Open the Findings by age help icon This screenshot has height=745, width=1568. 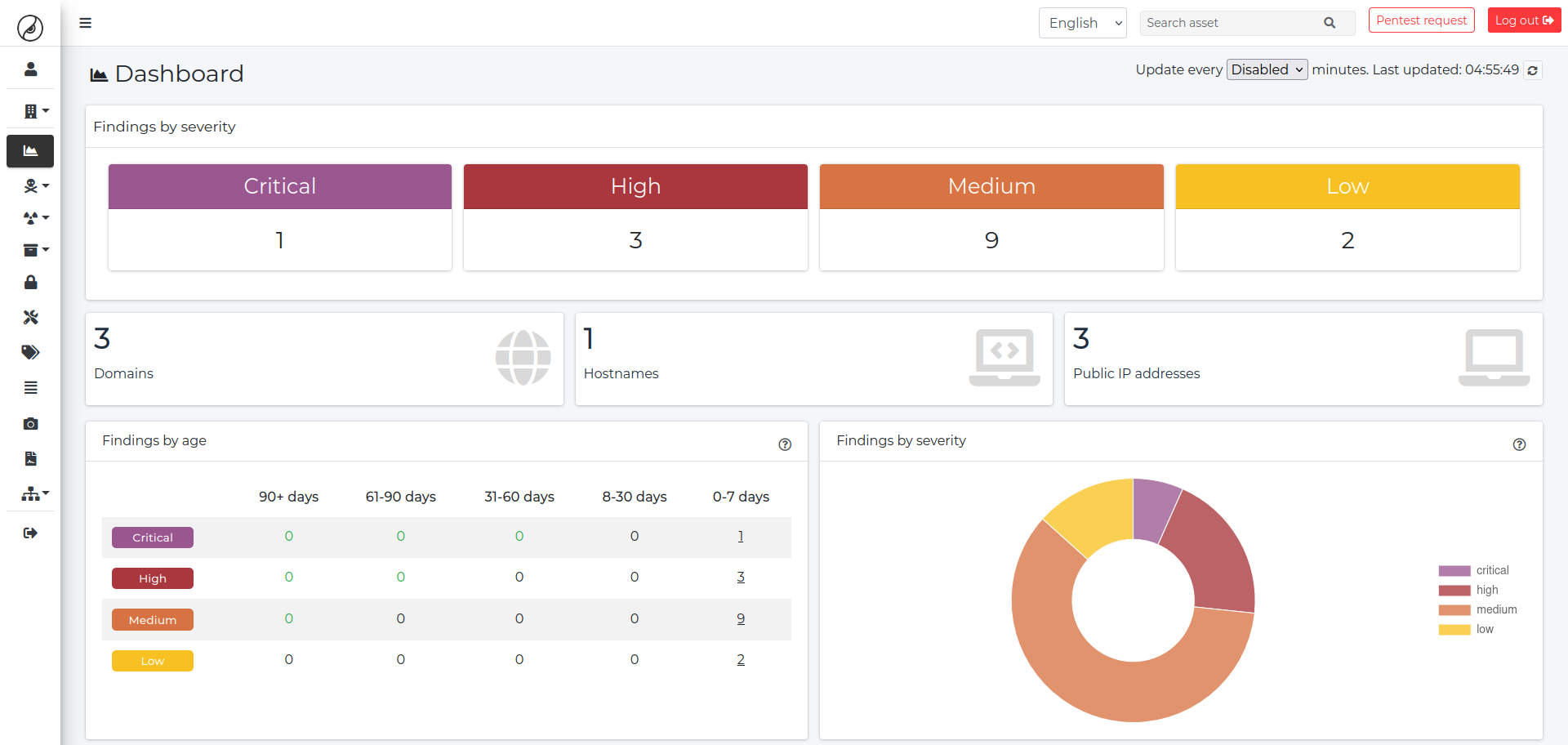(785, 444)
